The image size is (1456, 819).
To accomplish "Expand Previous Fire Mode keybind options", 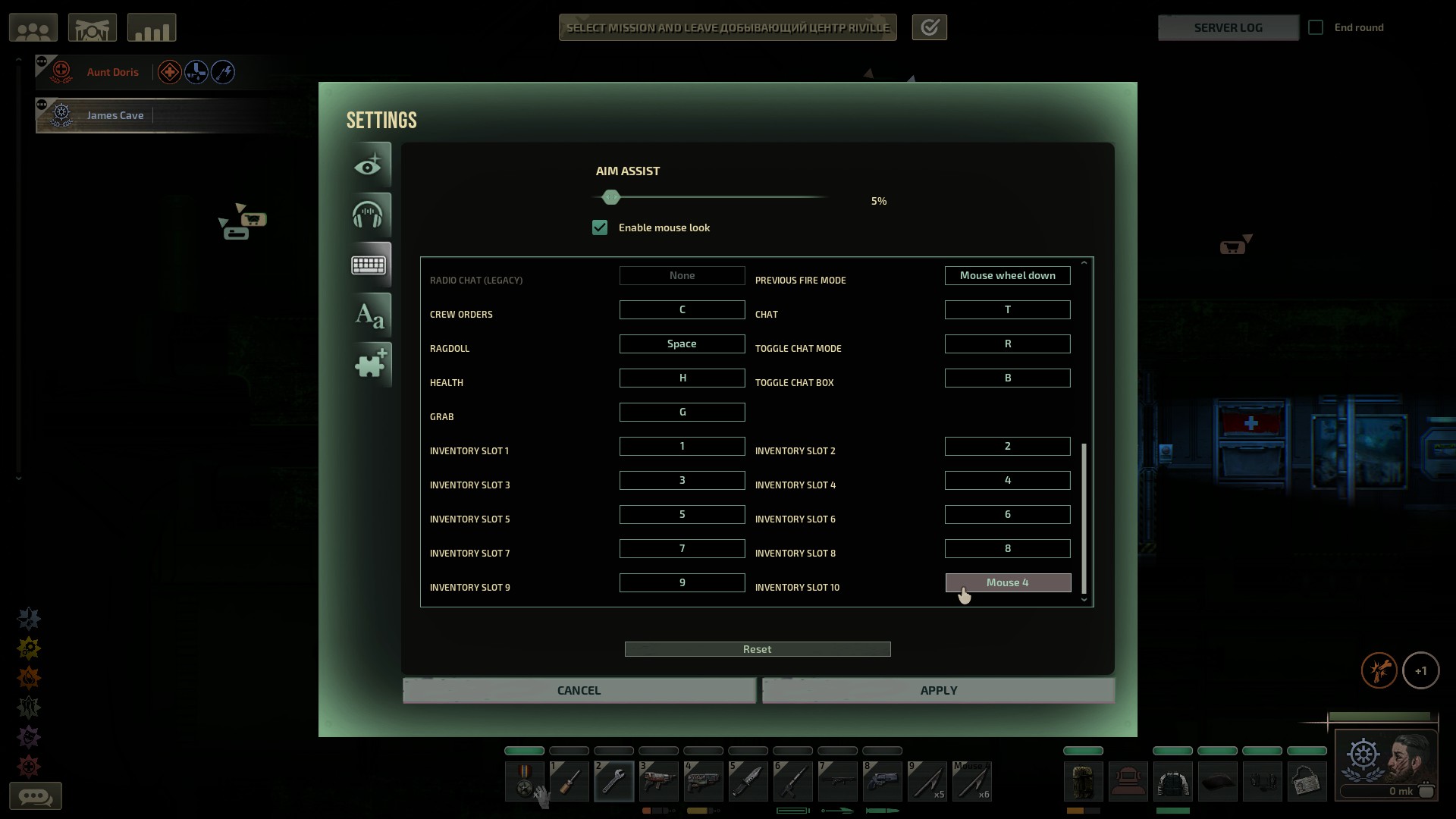I will pyautogui.click(x=1008, y=275).
